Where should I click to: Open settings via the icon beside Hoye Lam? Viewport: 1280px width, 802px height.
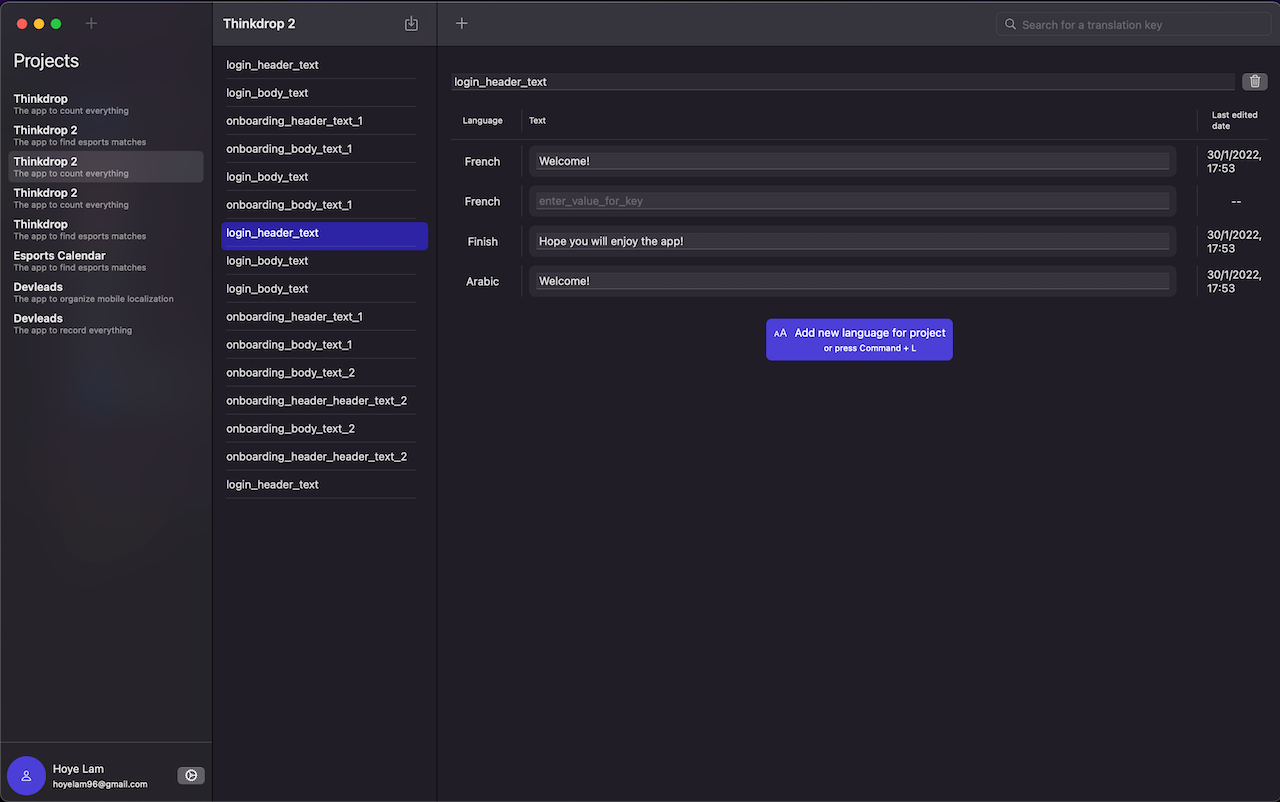[x=191, y=775]
